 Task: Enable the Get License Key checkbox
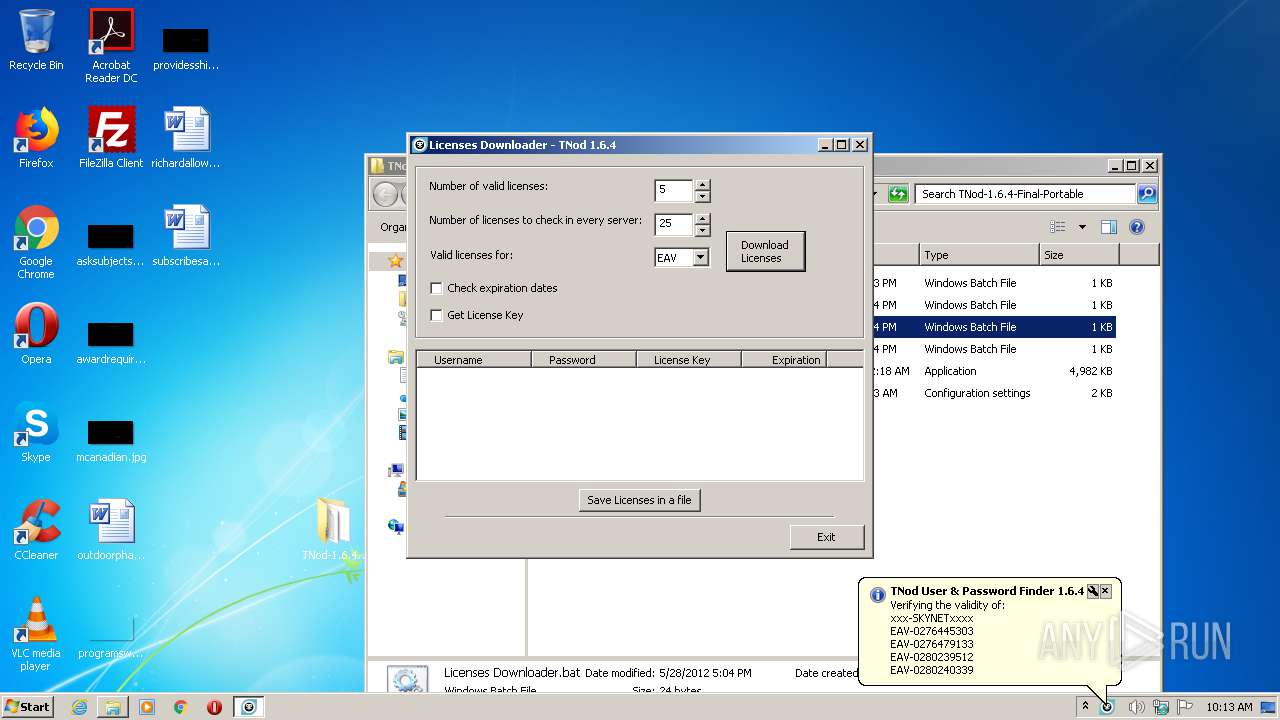tap(436, 315)
